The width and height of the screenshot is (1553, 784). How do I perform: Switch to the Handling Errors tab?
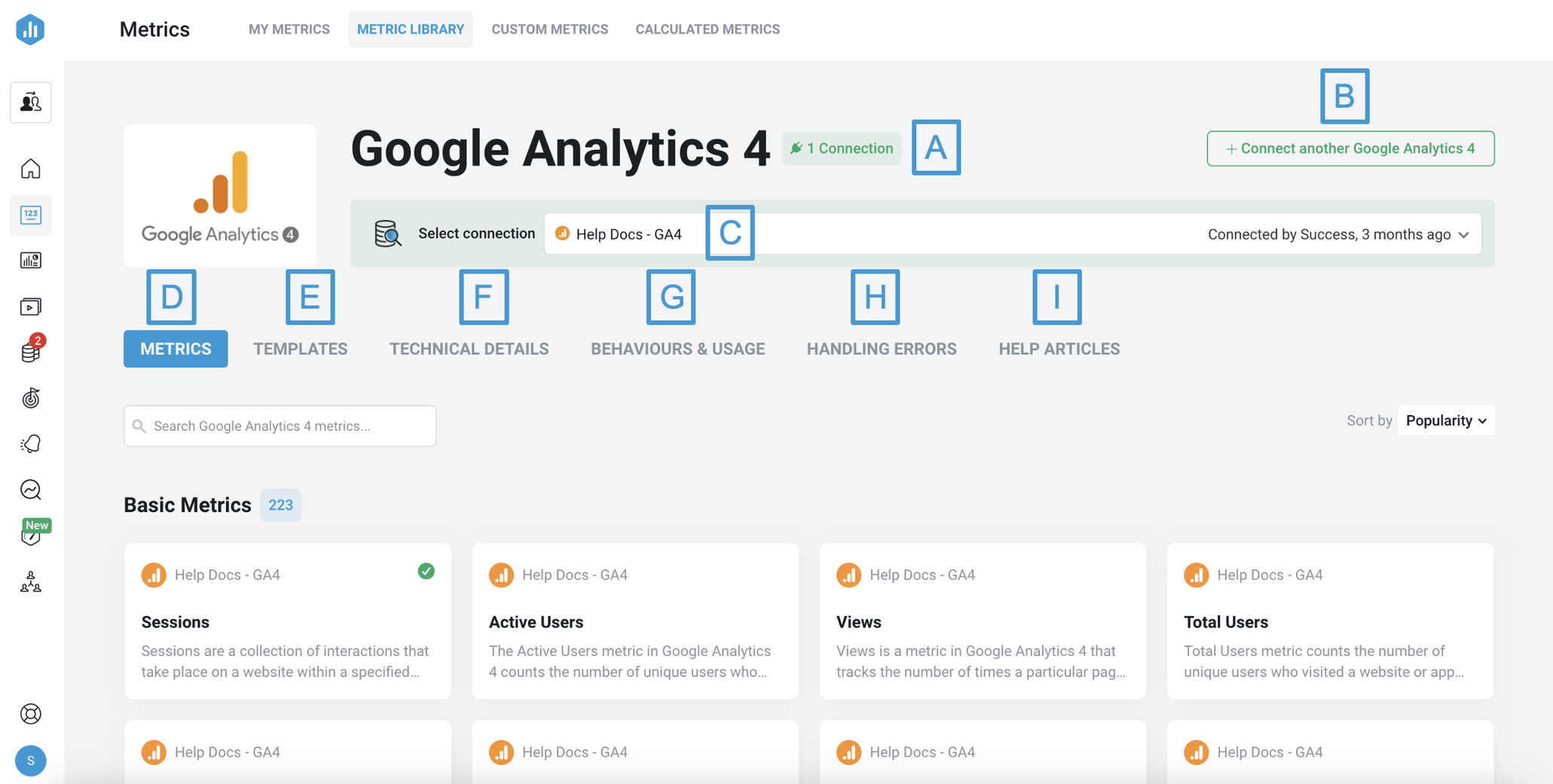[x=881, y=349]
